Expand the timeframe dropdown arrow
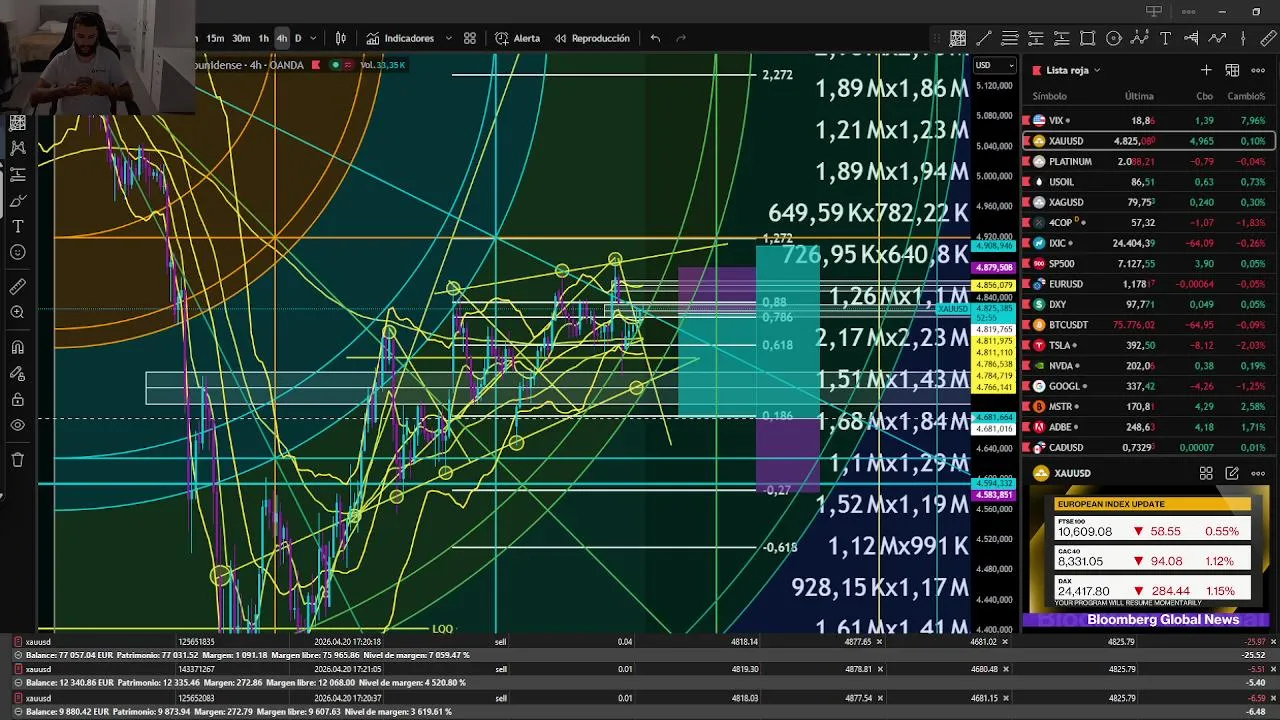This screenshot has width=1280, height=720. (x=313, y=38)
